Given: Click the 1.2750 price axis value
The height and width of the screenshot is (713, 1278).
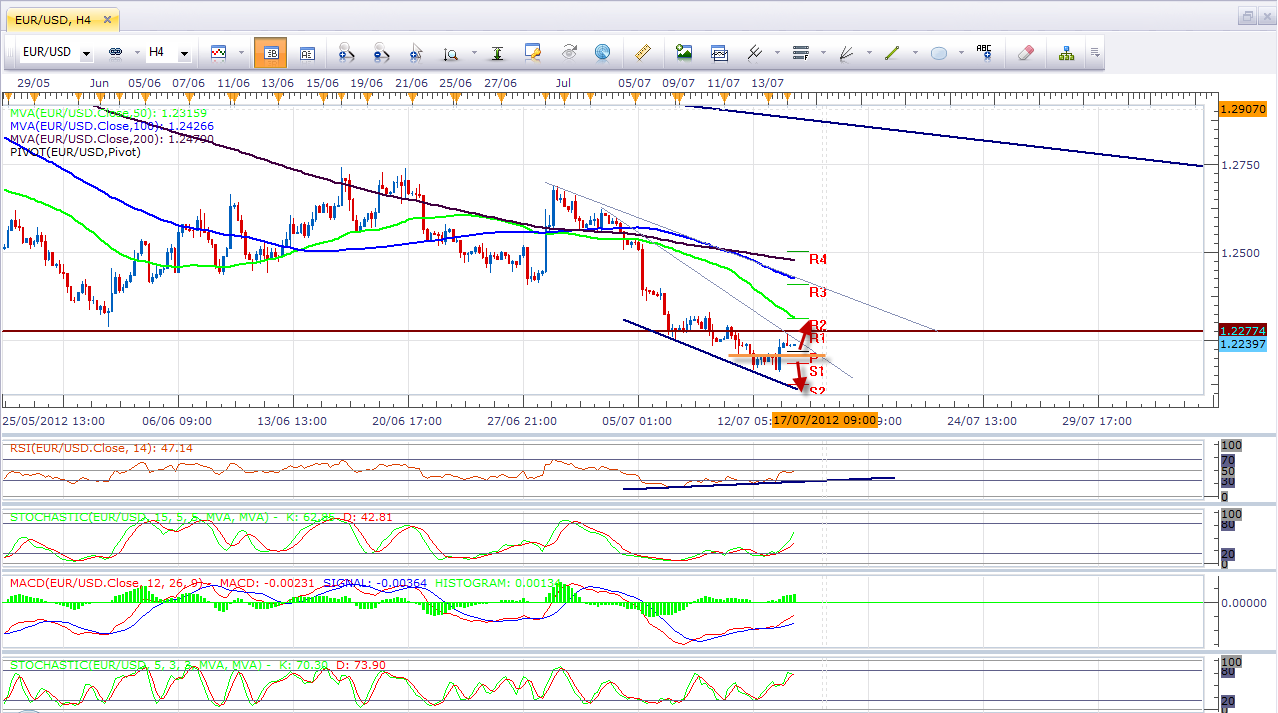Looking at the screenshot, I should click(1238, 165).
